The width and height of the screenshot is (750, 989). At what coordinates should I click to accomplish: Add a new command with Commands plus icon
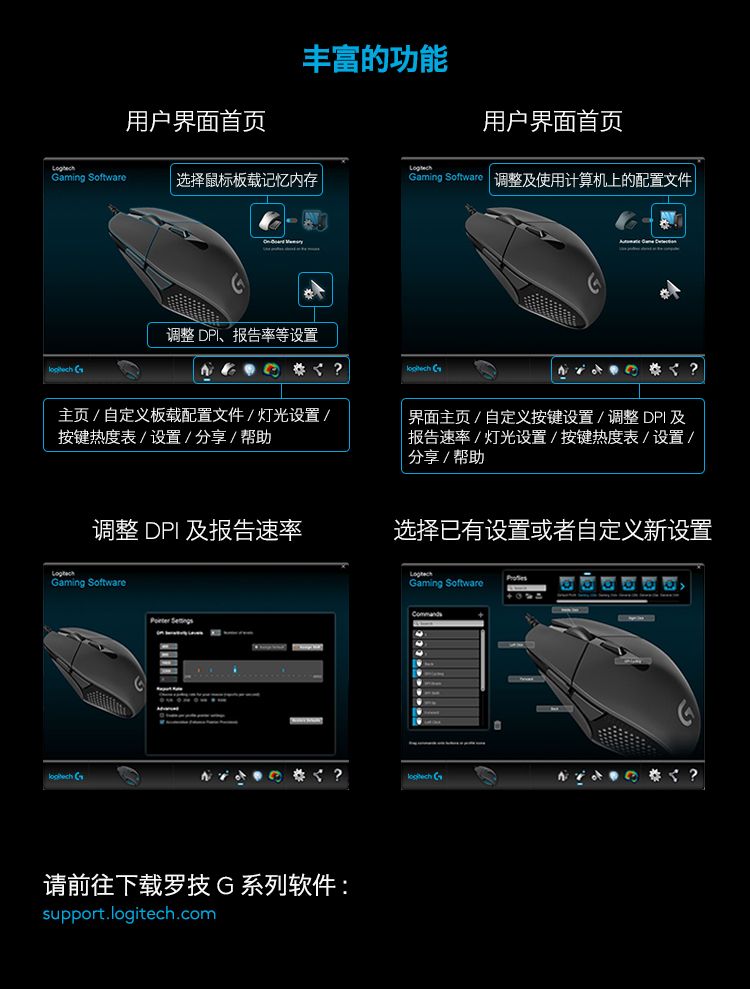click(x=481, y=615)
